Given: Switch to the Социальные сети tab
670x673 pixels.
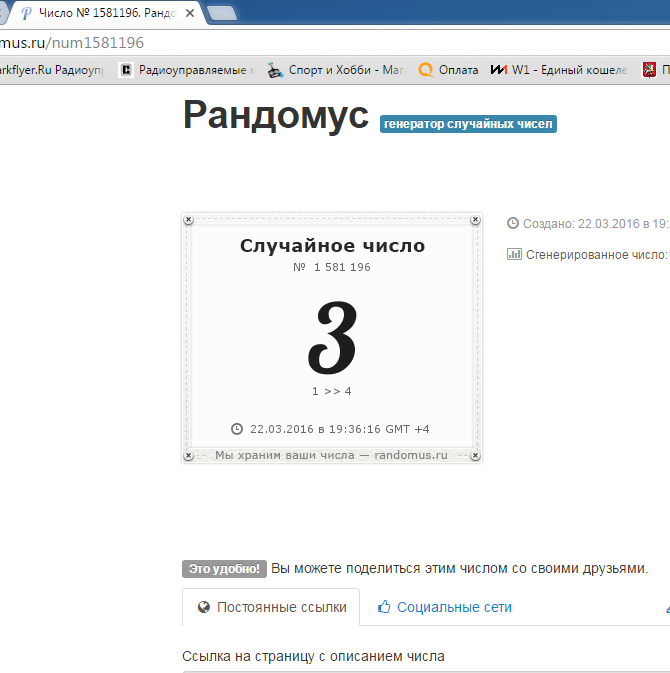Looking at the screenshot, I should coord(444,607).
